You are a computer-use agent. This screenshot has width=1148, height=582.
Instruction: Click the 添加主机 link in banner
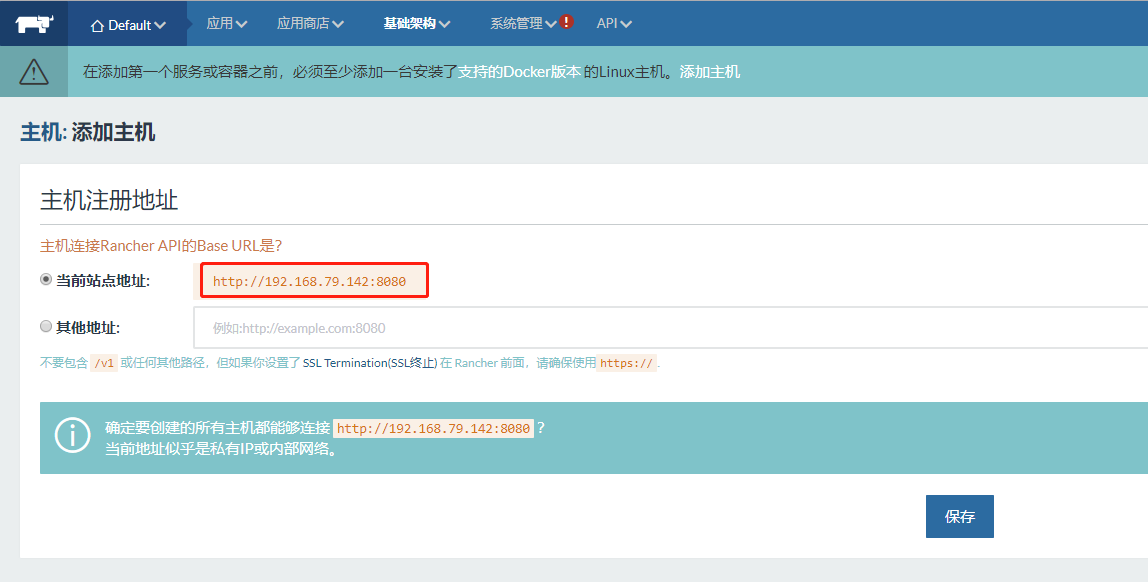(x=710, y=72)
